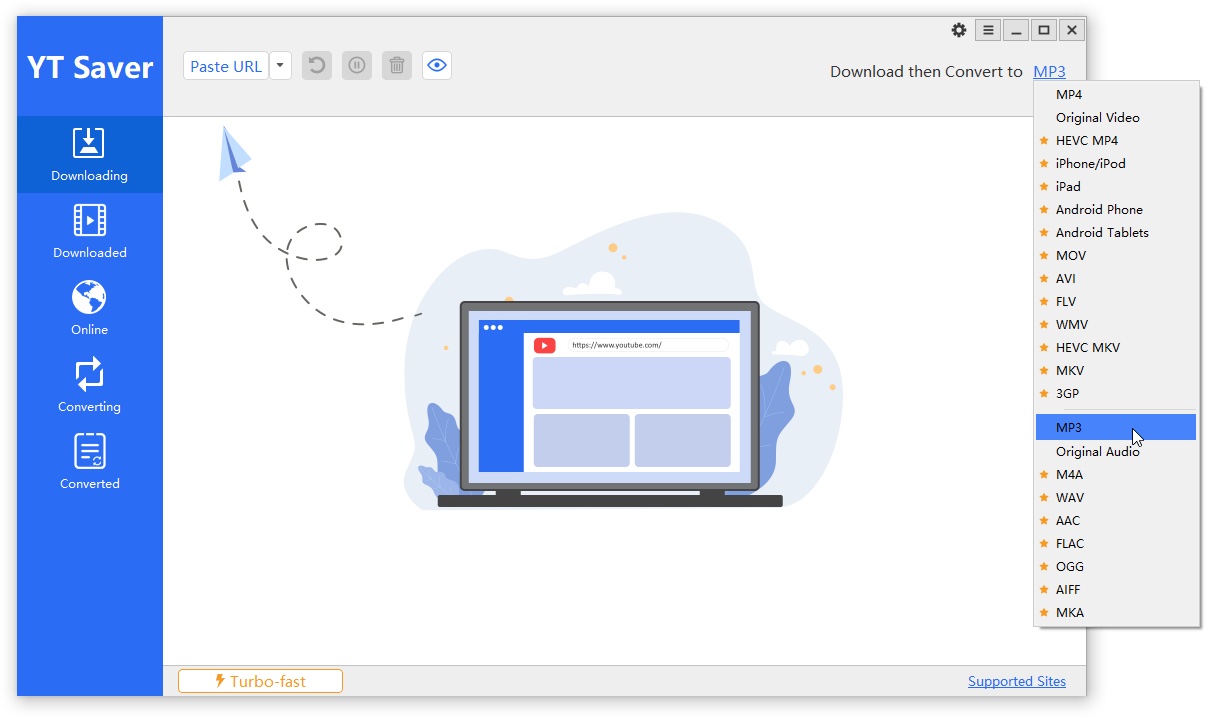Open the Supported Sites link
Image resolution: width=1220 pixels, height=718 pixels.
1017,681
